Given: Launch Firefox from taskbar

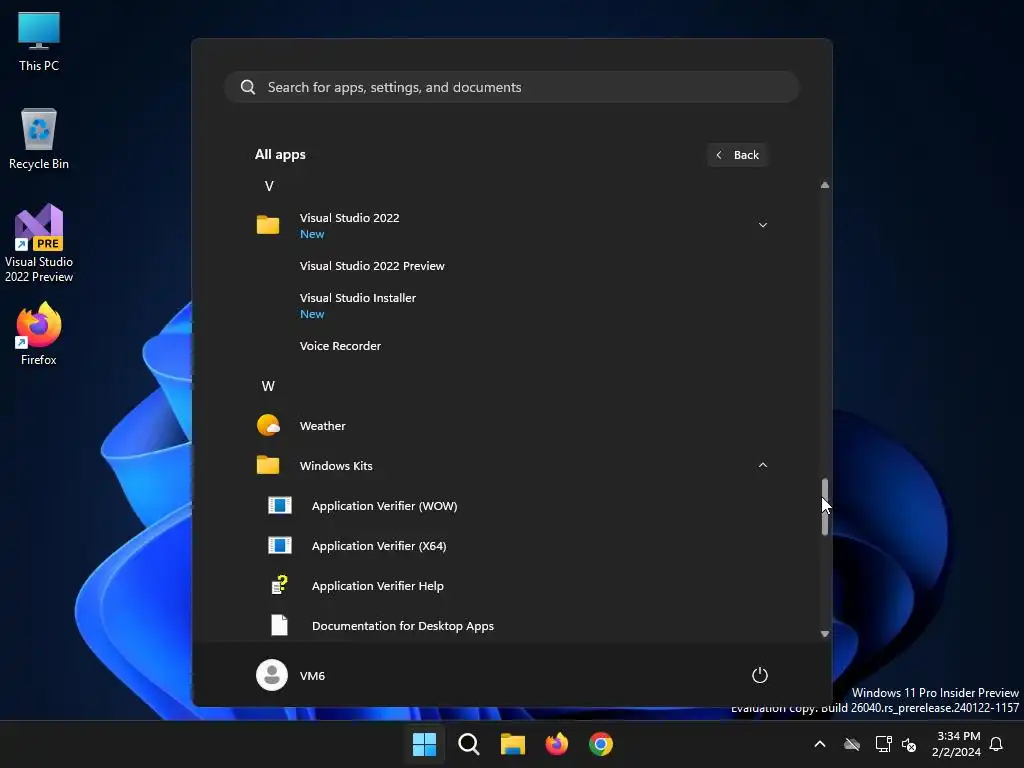Looking at the screenshot, I should click(x=556, y=744).
